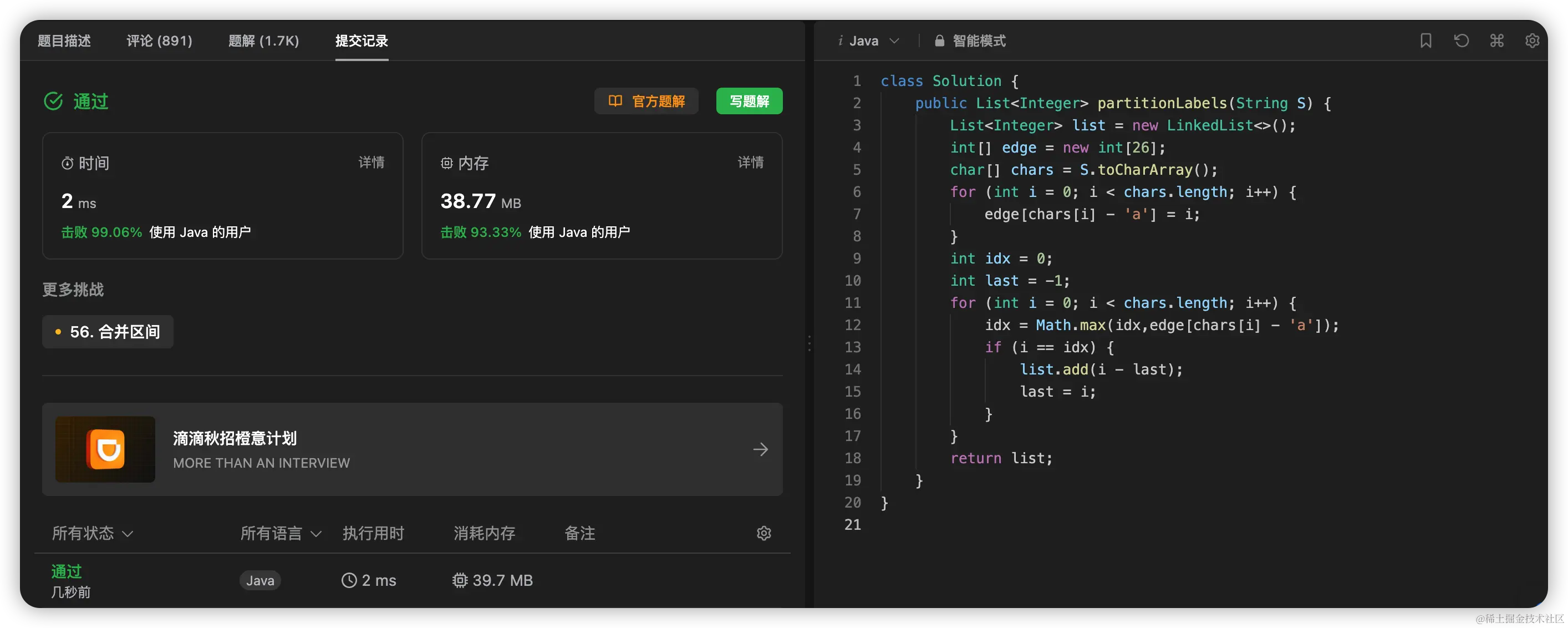Viewport: 1568px width, 628px height.
Task: Click the green 写题解 button
Action: pyautogui.click(x=749, y=101)
